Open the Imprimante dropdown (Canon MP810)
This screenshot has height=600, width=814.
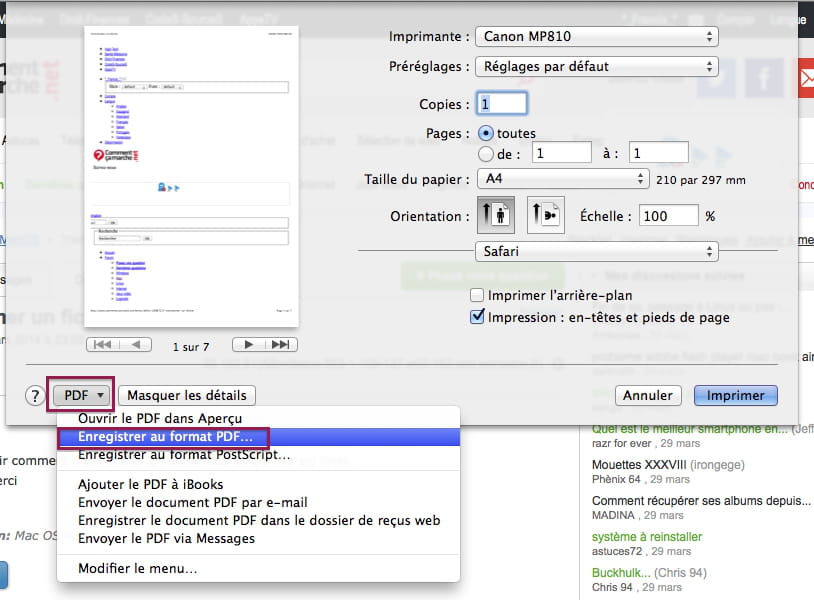(596, 36)
